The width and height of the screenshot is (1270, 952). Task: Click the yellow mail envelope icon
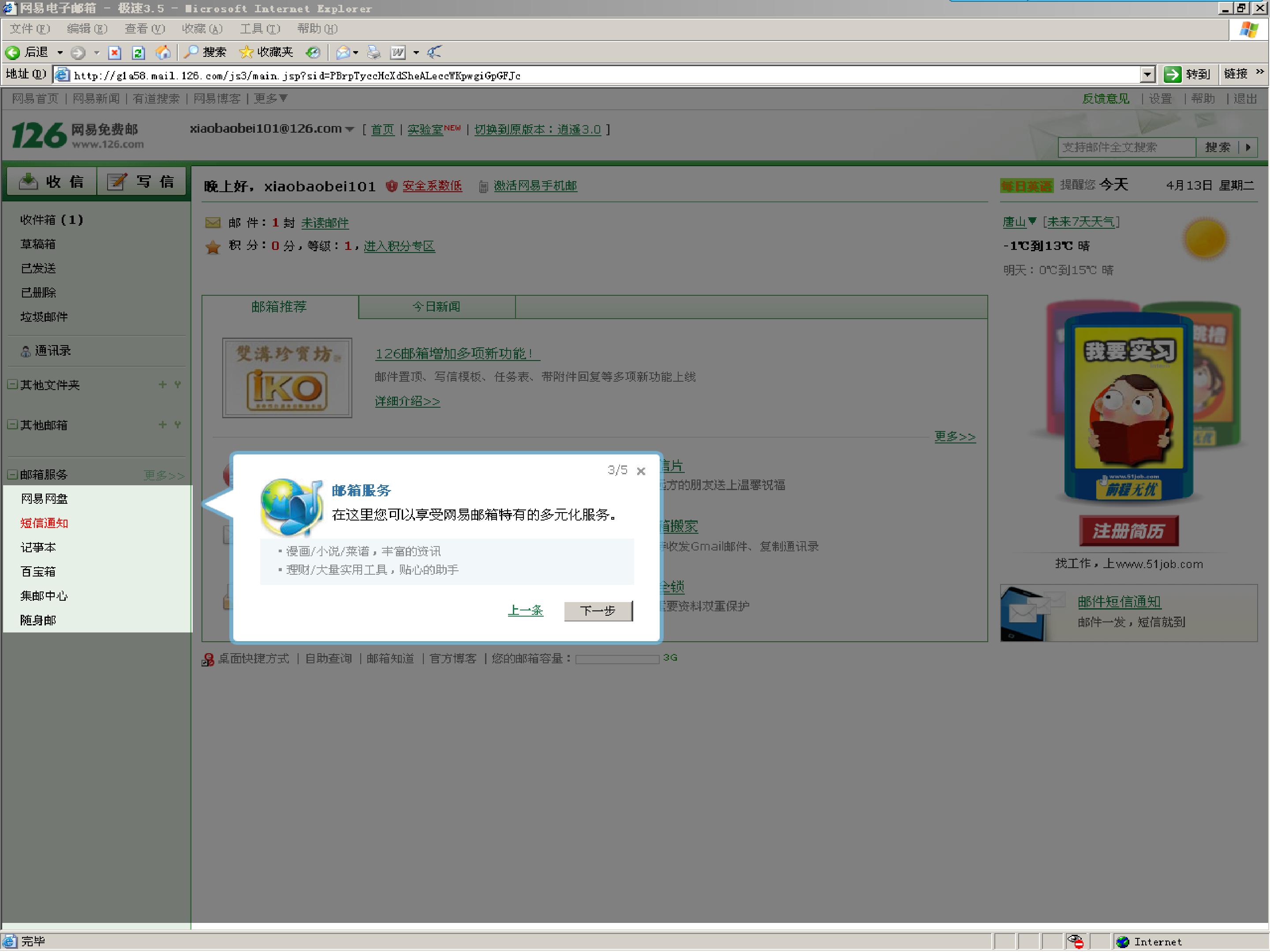213,223
